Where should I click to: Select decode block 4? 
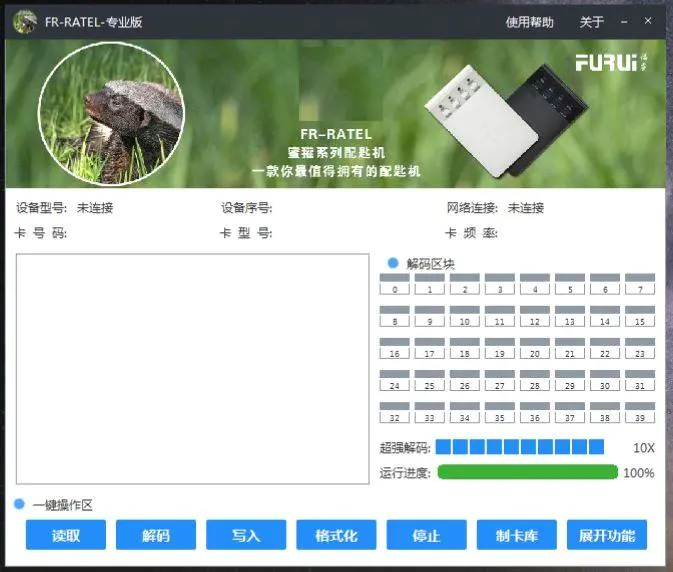tap(535, 284)
